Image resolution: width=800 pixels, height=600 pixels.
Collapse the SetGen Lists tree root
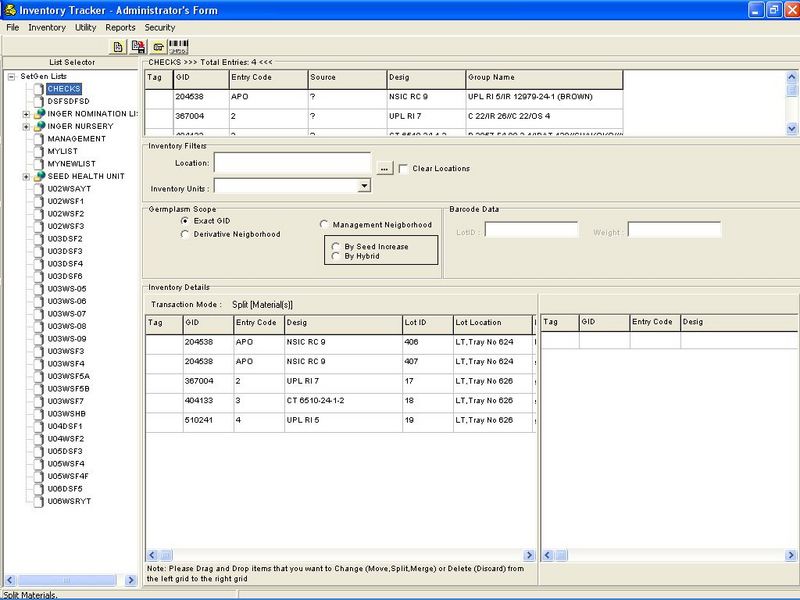pyautogui.click(x=11, y=77)
